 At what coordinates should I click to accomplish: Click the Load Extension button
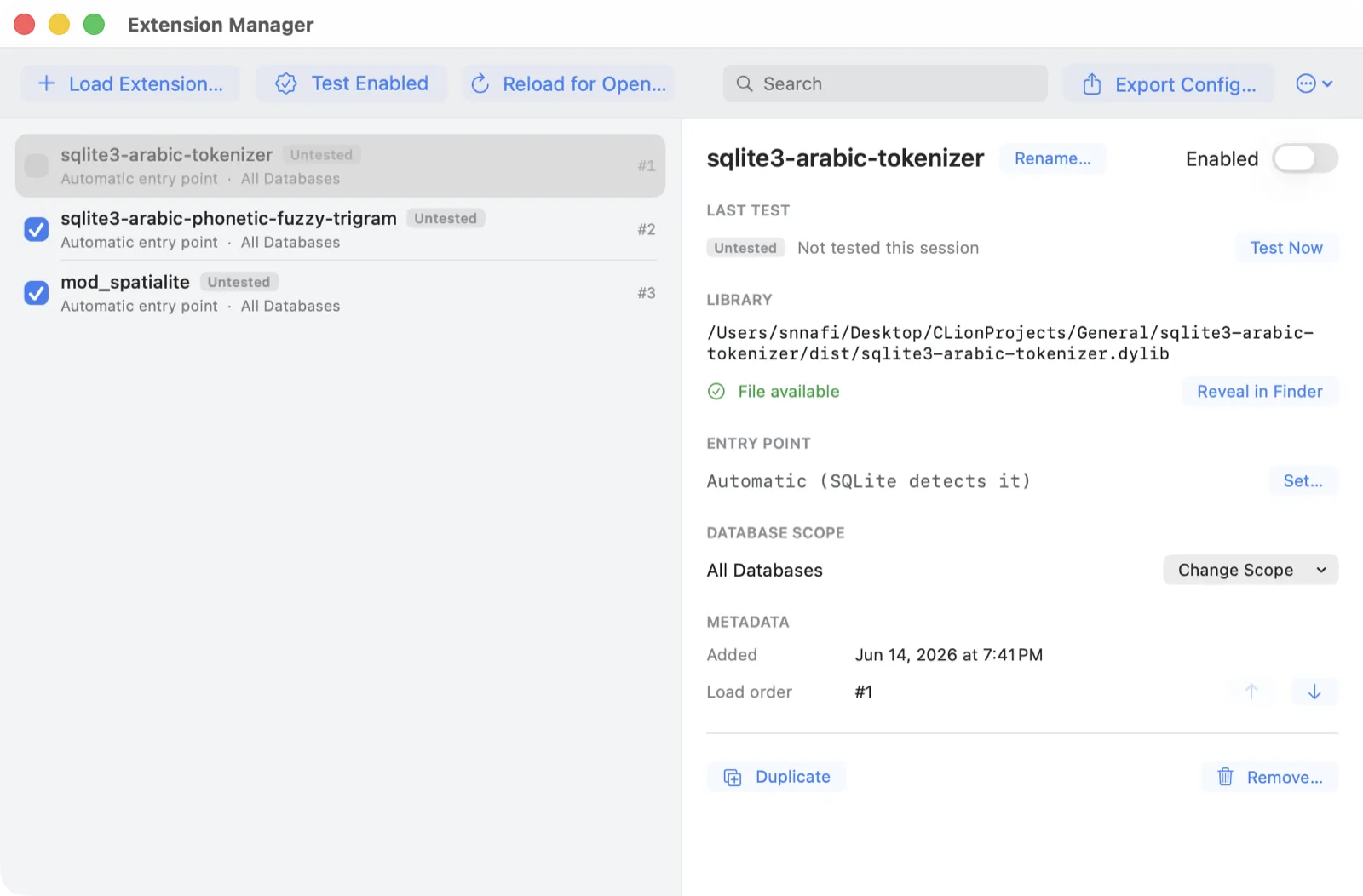(x=130, y=83)
